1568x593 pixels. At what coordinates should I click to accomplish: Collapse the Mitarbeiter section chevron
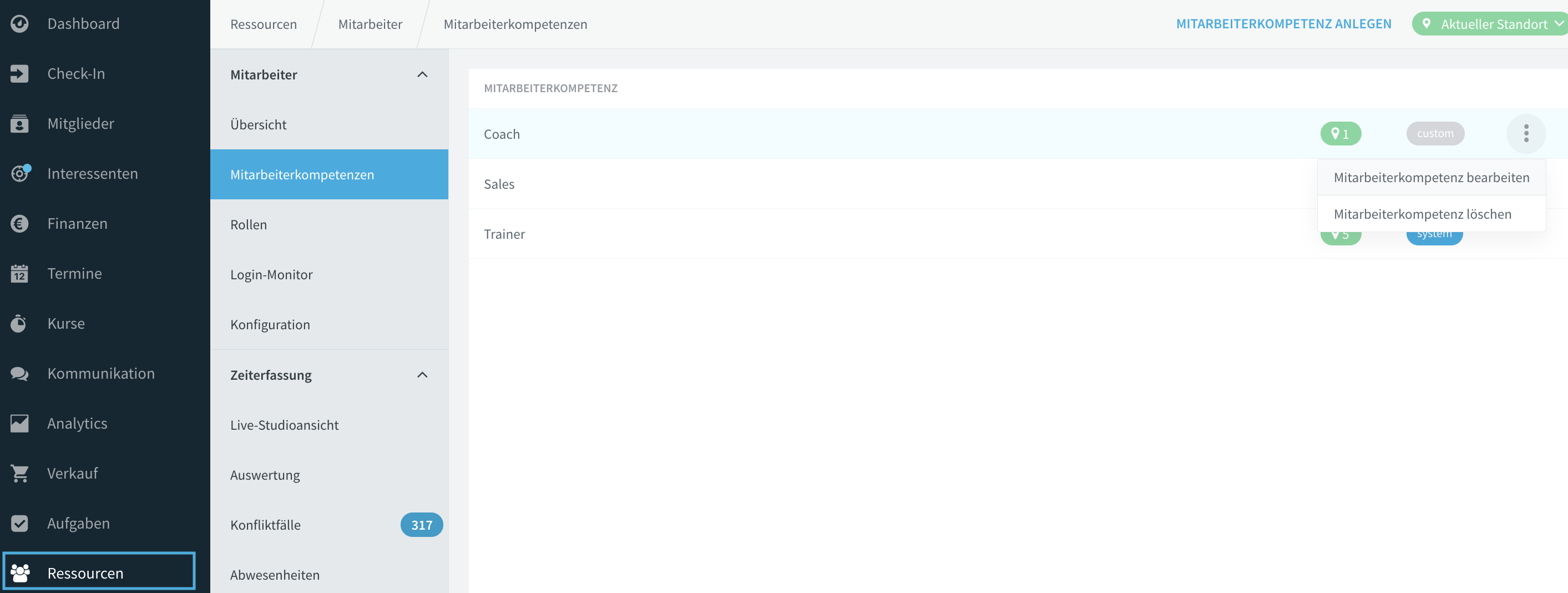click(x=422, y=74)
